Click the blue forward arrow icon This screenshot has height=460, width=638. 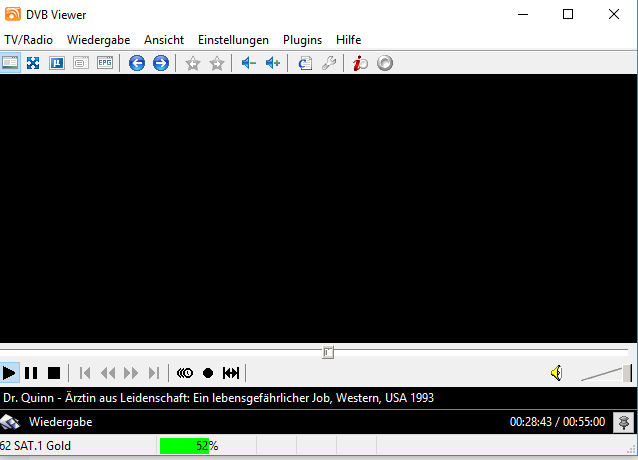(x=160, y=63)
